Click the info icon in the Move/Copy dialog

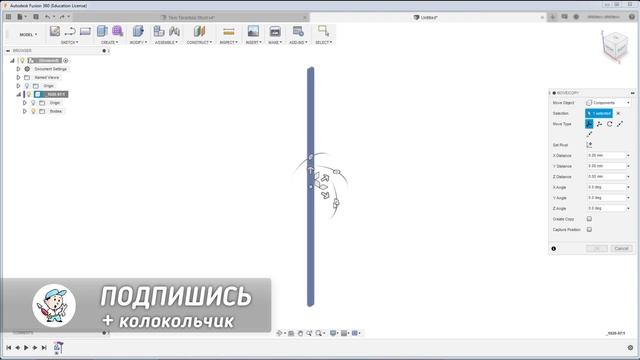[x=553, y=249]
